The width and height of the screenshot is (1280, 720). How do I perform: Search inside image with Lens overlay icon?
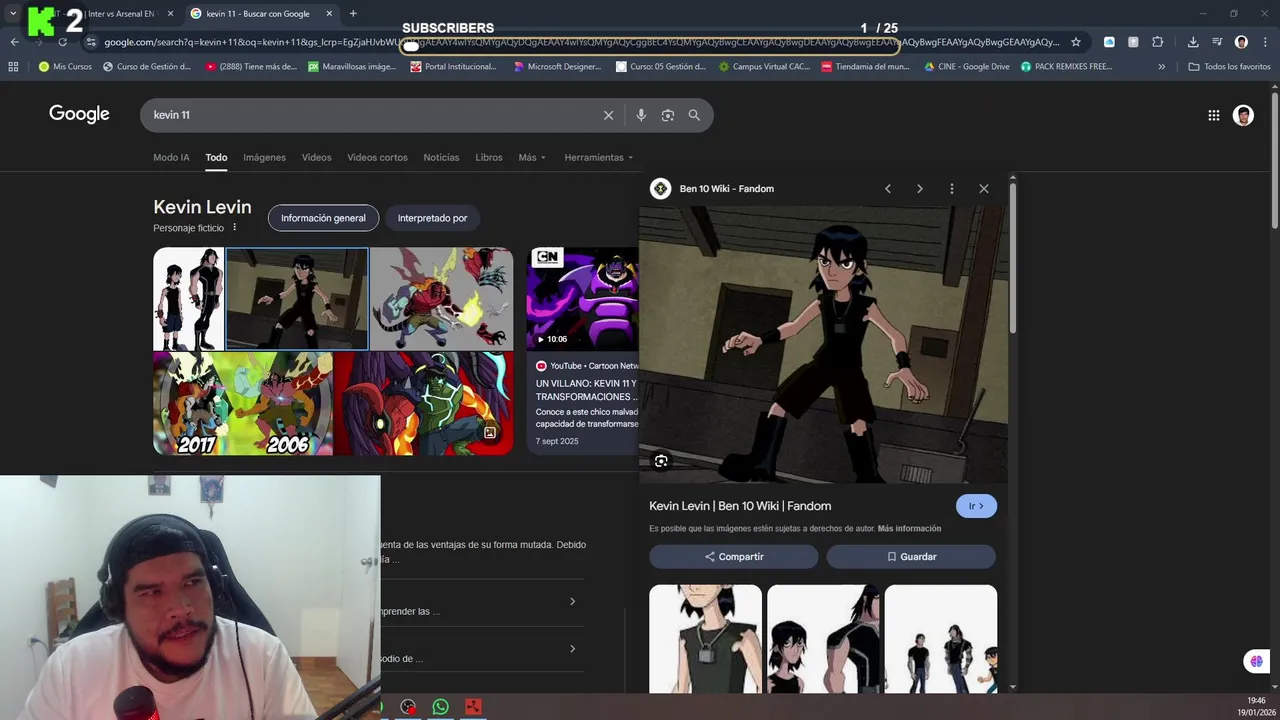(661, 461)
